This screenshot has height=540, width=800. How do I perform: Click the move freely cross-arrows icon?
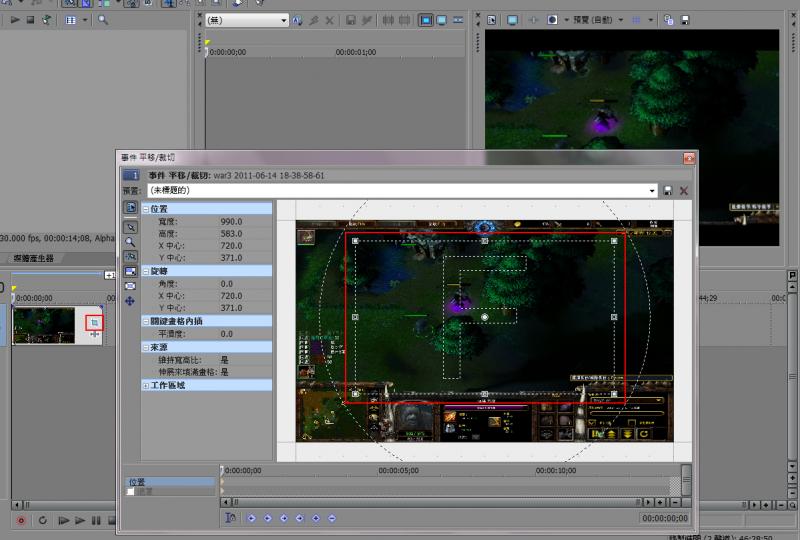coord(130,300)
